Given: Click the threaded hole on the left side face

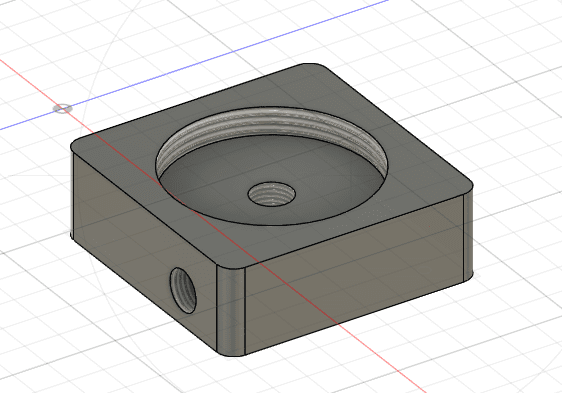Looking at the screenshot, I should click(x=183, y=290).
